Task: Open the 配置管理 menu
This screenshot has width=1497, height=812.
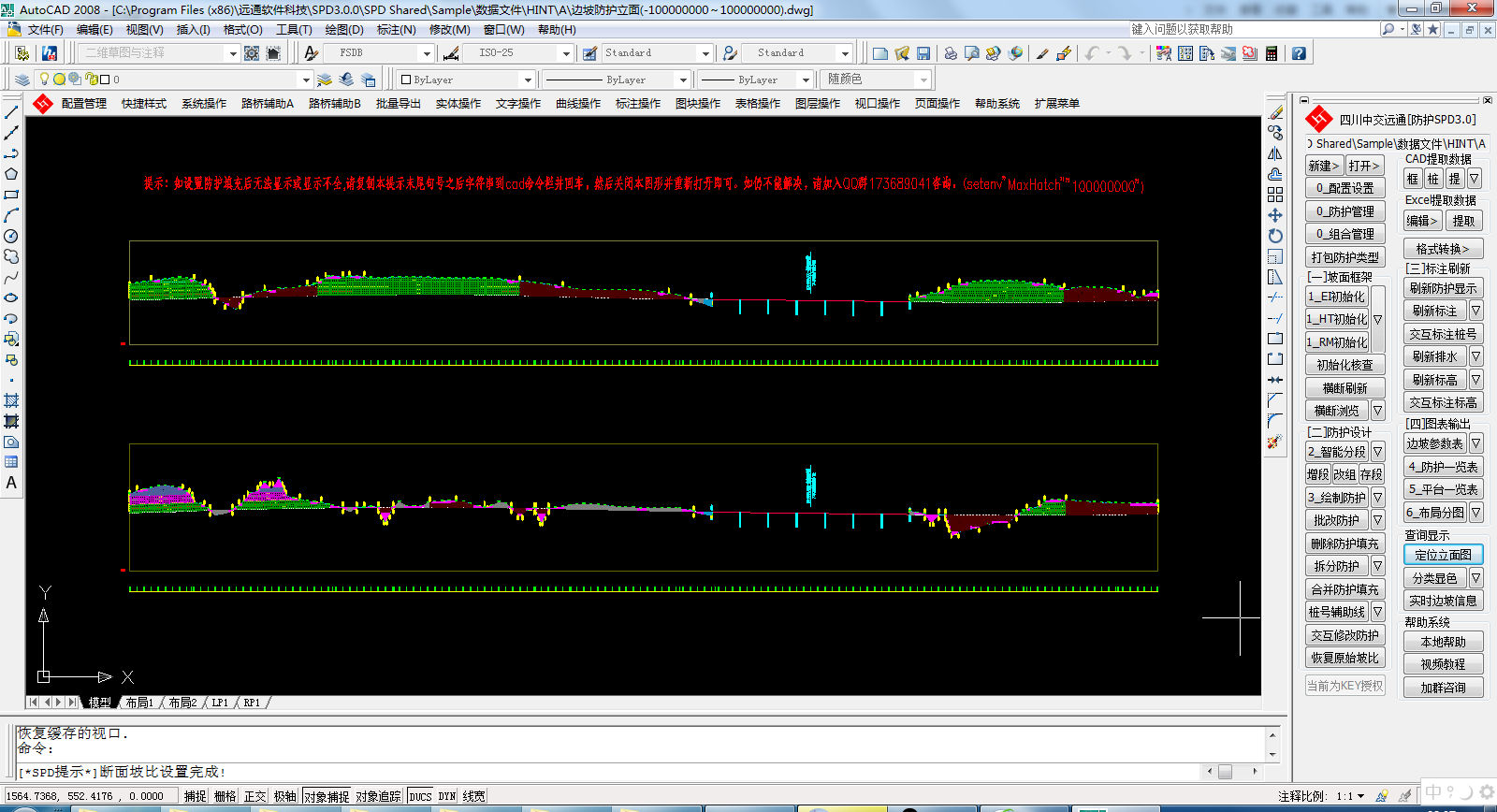Action: [83, 104]
